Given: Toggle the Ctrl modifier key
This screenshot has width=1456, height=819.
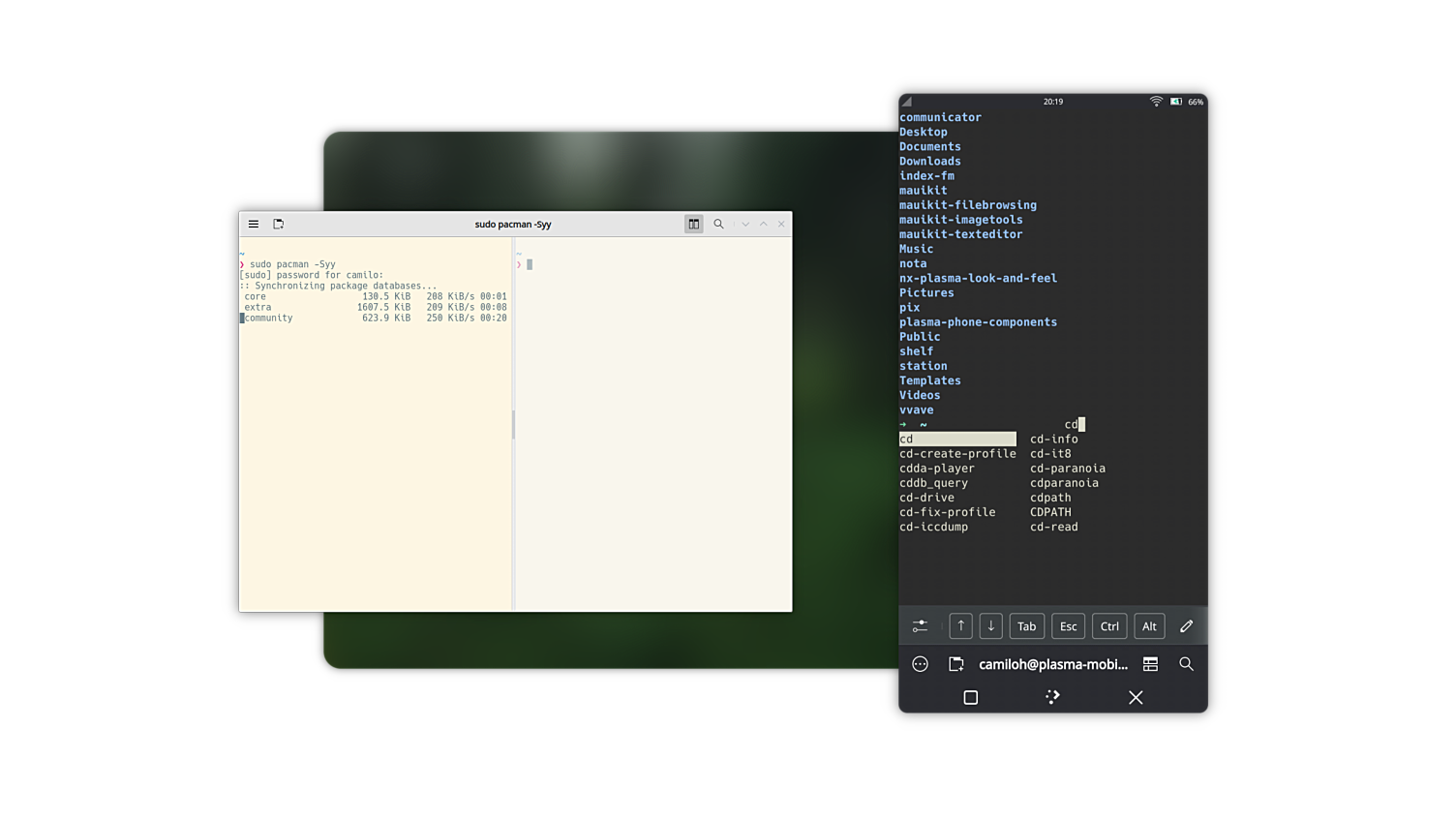Looking at the screenshot, I should click(1109, 626).
